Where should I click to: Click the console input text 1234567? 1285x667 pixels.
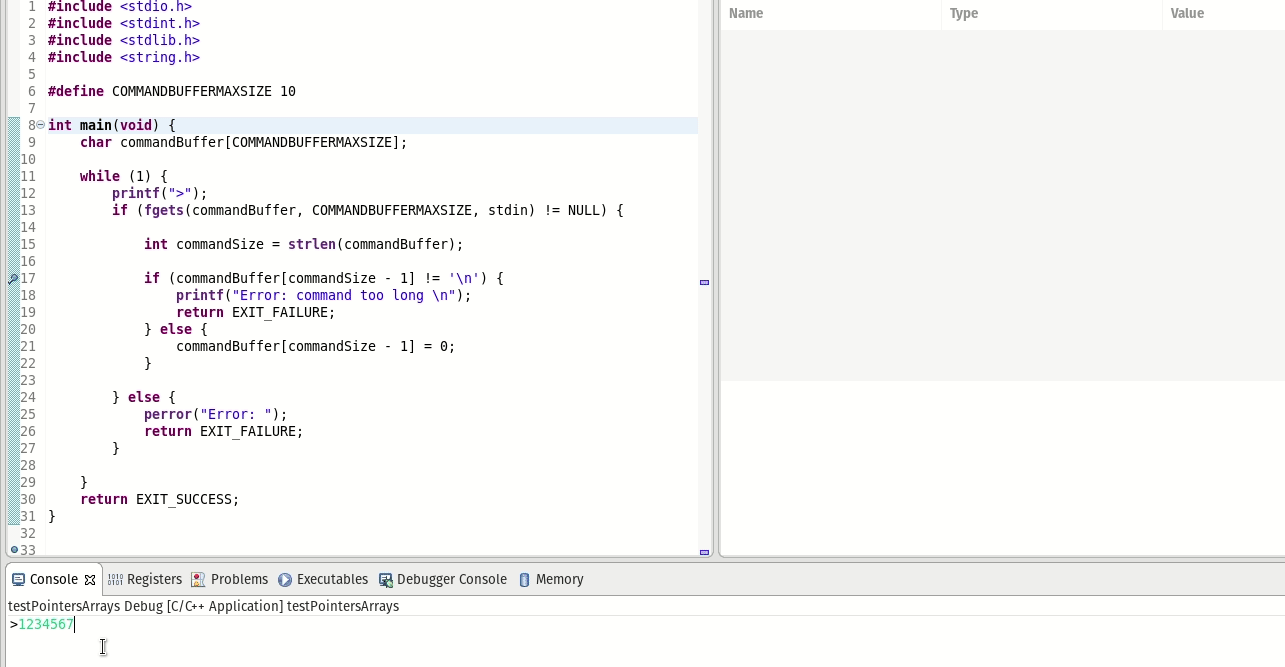click(x=46, y=624)
